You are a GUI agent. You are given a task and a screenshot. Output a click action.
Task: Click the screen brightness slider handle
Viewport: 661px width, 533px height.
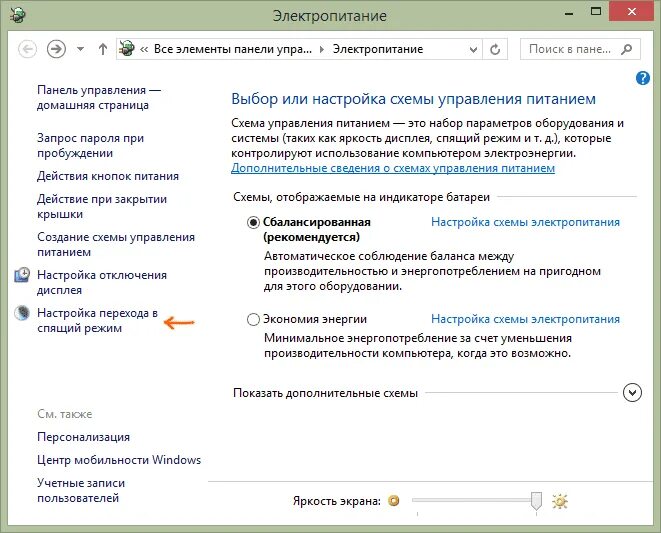coord(536,501)
